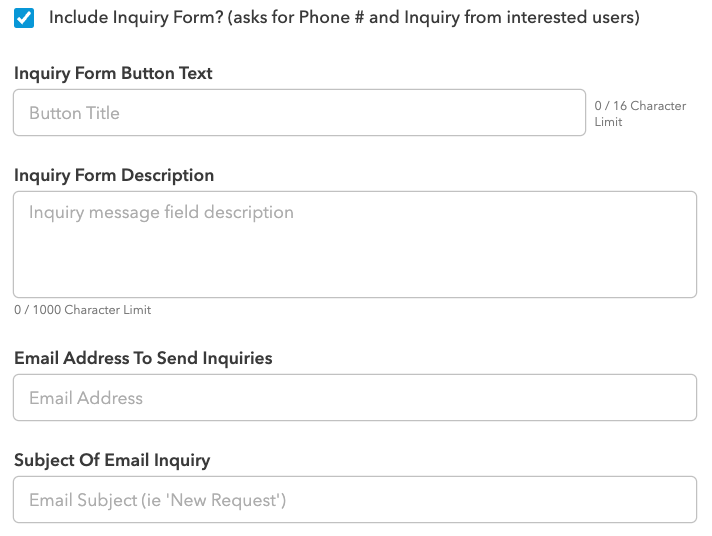Image resolution: width=712 pixels, height=536 pixels.
Task: Focus the Email Address input field
Action: click(x=354, y=398)
